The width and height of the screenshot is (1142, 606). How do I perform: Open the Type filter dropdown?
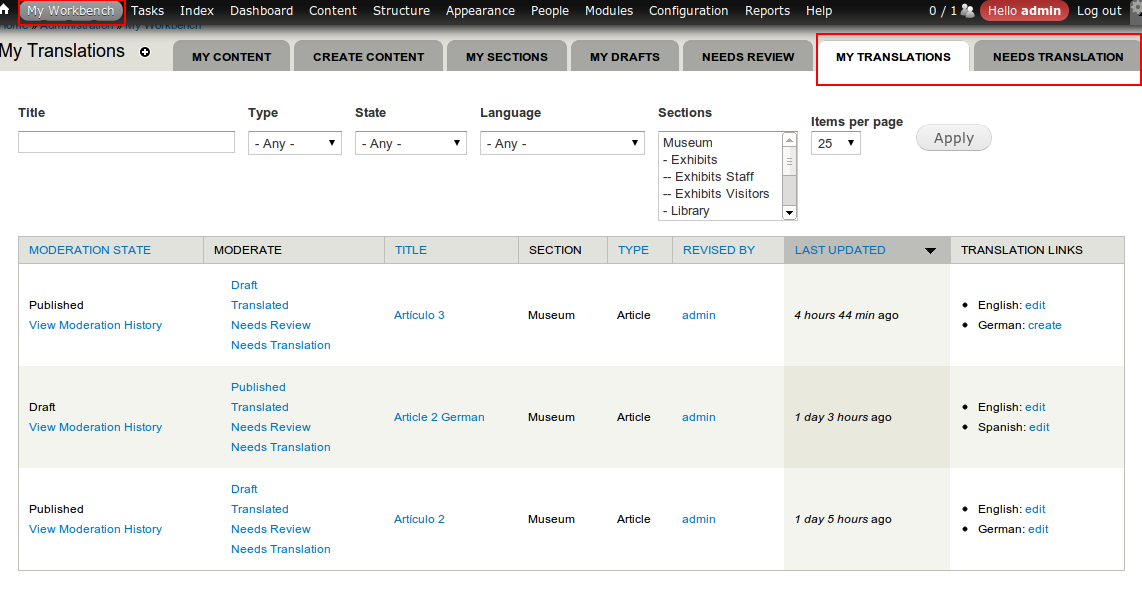point(294,143)
